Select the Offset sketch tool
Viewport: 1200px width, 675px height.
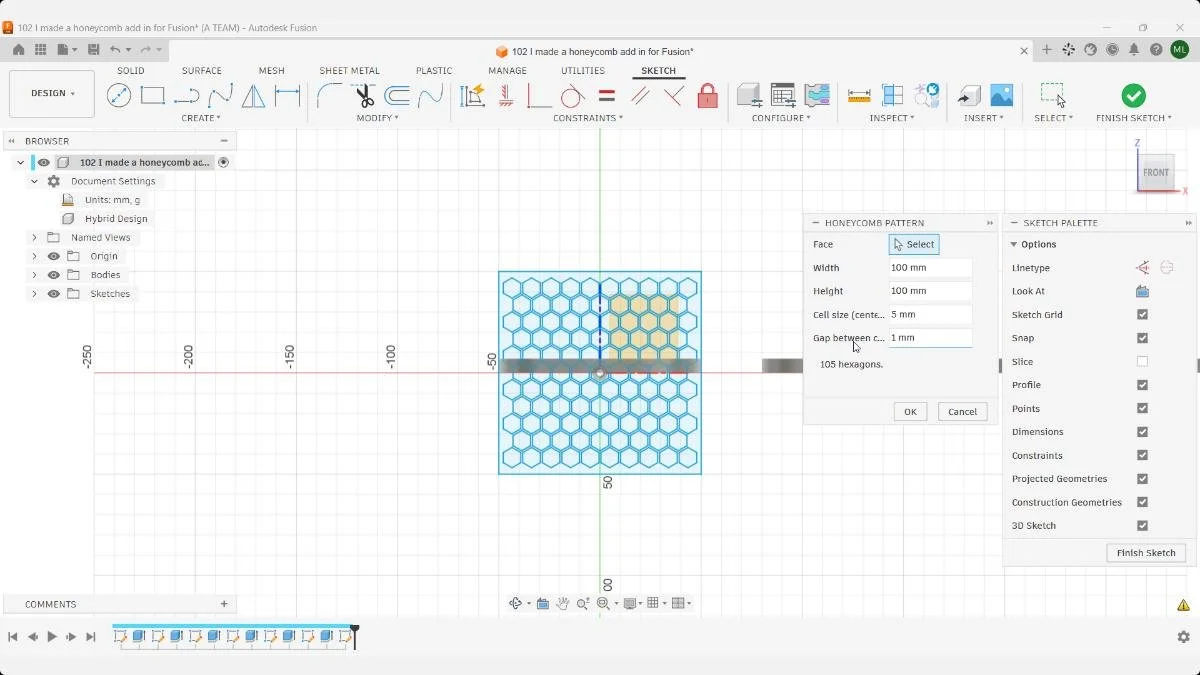pyautogui.click(x=397, y=96)
